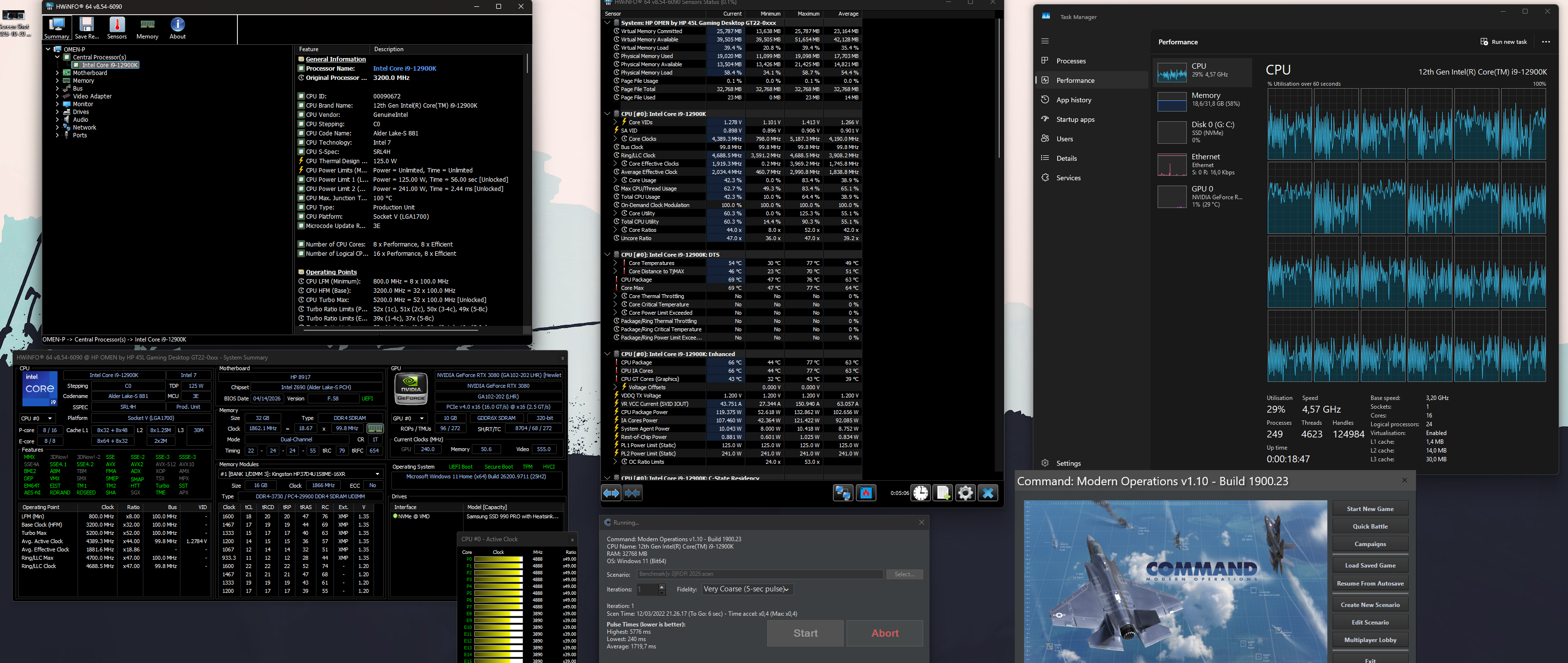Open Sensors settings gear icon

tap(966, 493)
